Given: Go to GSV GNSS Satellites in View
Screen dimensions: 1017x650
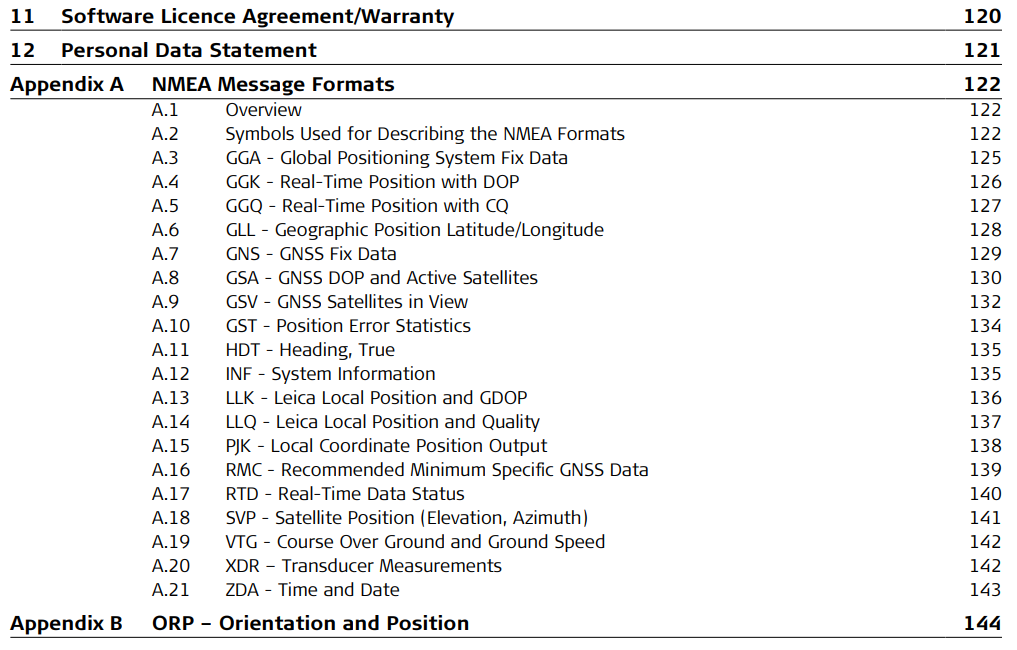Looking at the screenshot, I should (346, 302).
